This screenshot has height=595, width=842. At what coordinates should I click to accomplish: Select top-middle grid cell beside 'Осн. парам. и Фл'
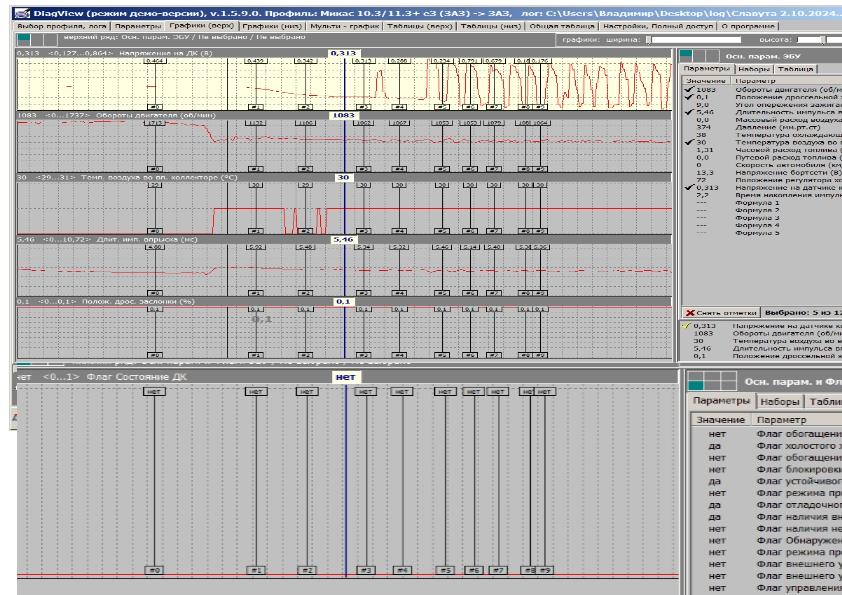[x=712, y=376]
